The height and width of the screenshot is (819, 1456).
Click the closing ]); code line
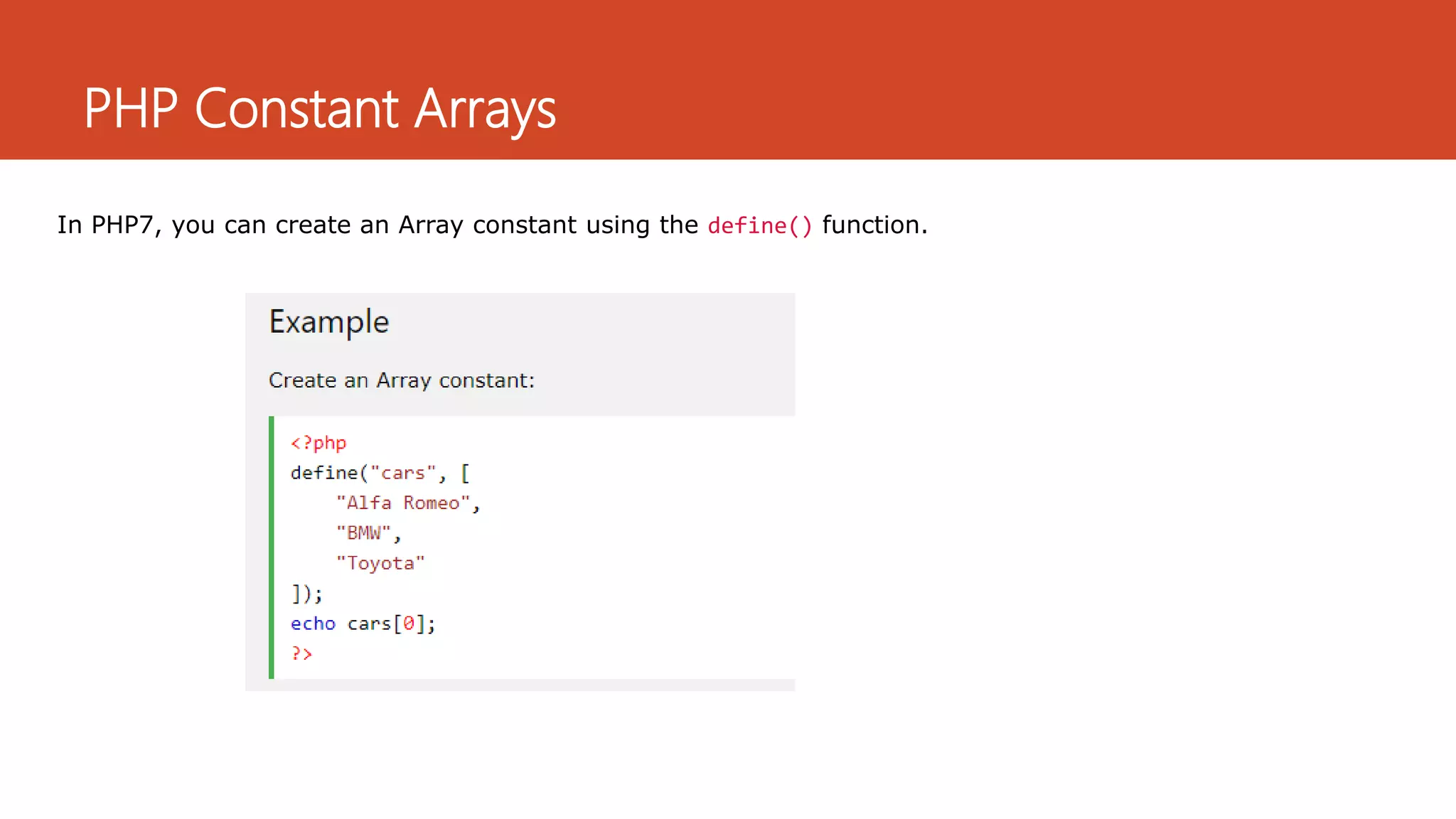[306, 593]
